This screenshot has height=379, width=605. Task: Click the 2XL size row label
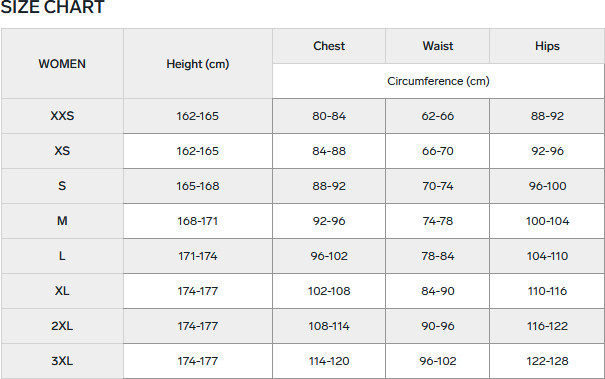[62, 326]
